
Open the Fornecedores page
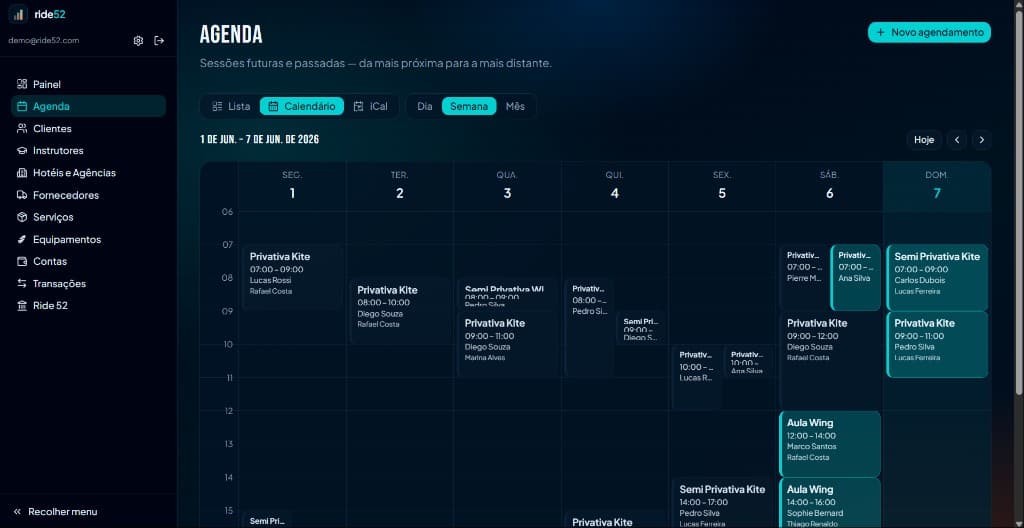88,195
